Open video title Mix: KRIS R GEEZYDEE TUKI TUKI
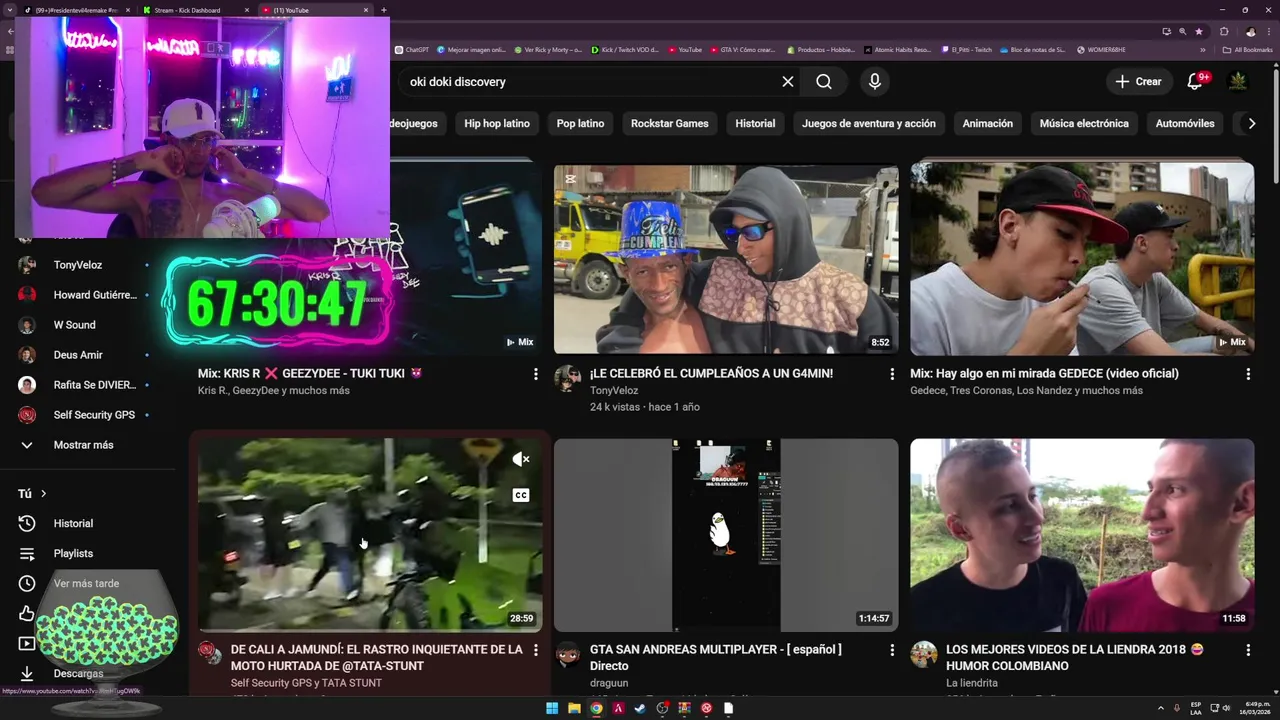This screenshot has width=1280, height=720. click(310, 373)
